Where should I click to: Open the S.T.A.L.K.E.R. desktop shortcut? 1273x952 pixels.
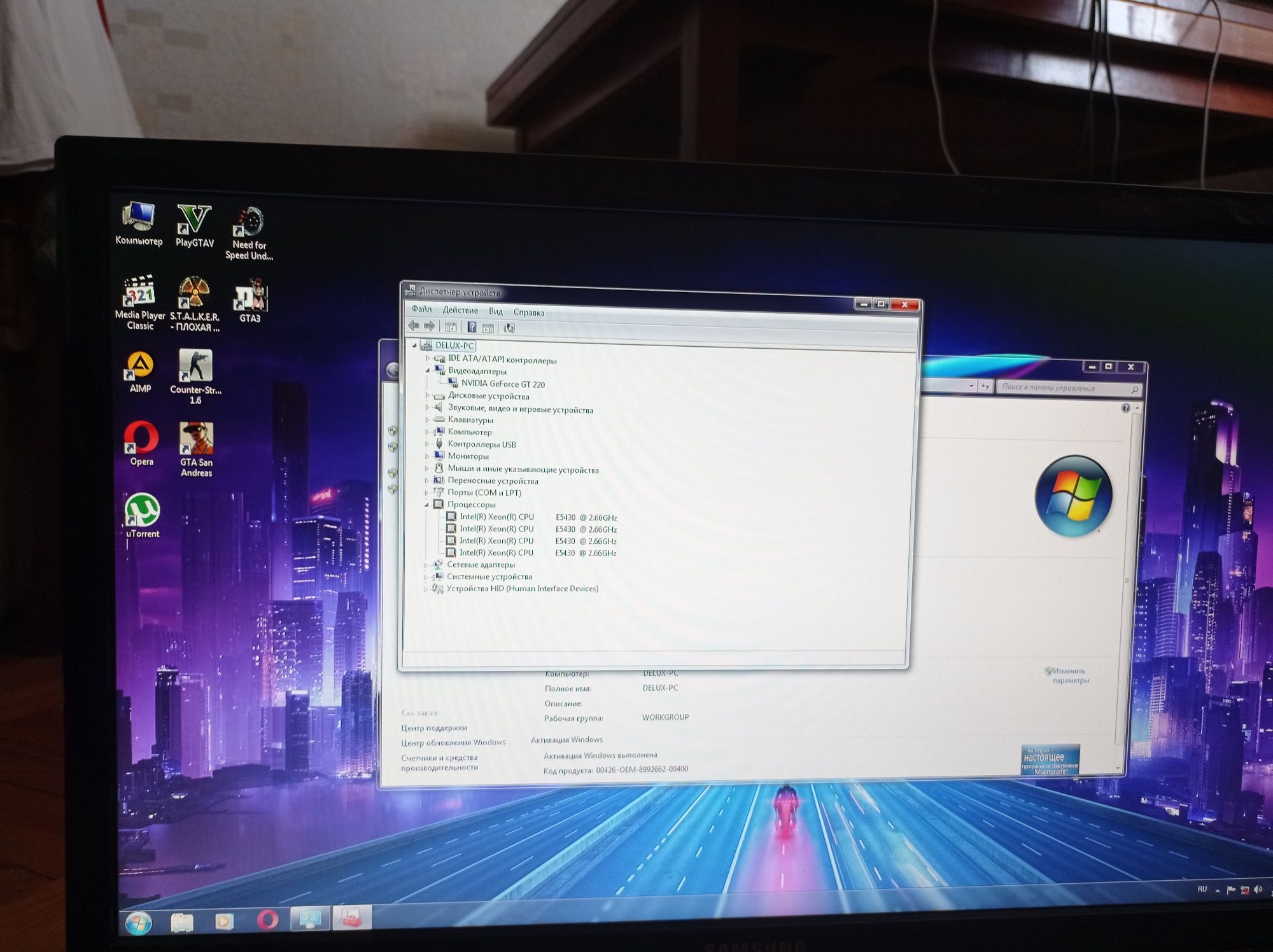pyautogui.click(x=195, y=304)
